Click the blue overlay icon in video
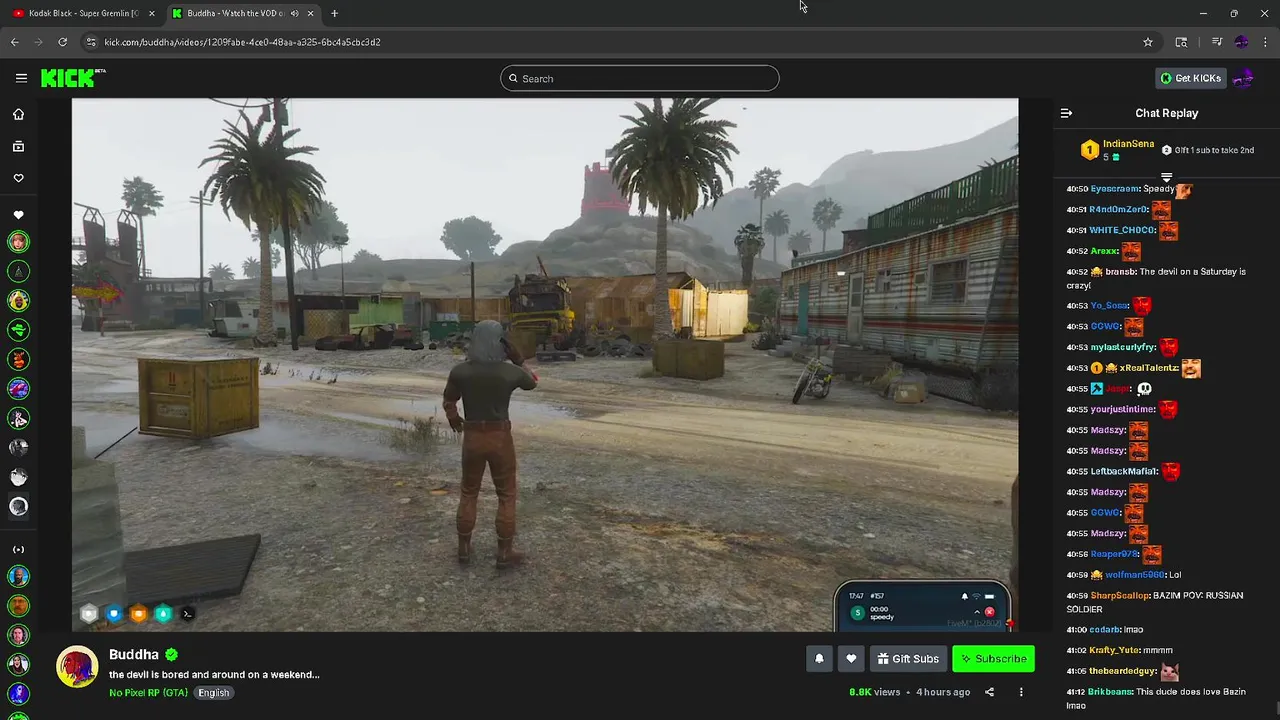Screen dimensions: 1280x720 coord(114,614)
